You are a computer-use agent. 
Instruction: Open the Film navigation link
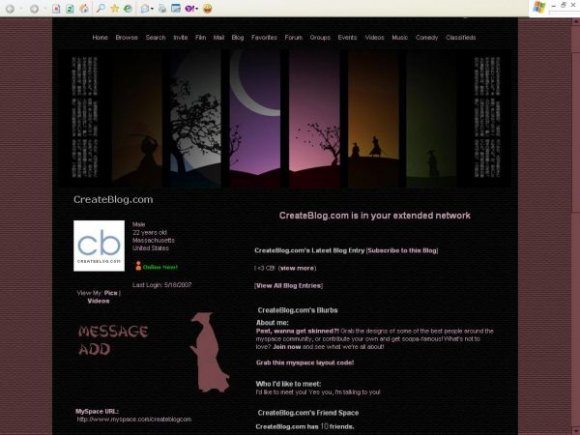200,38
